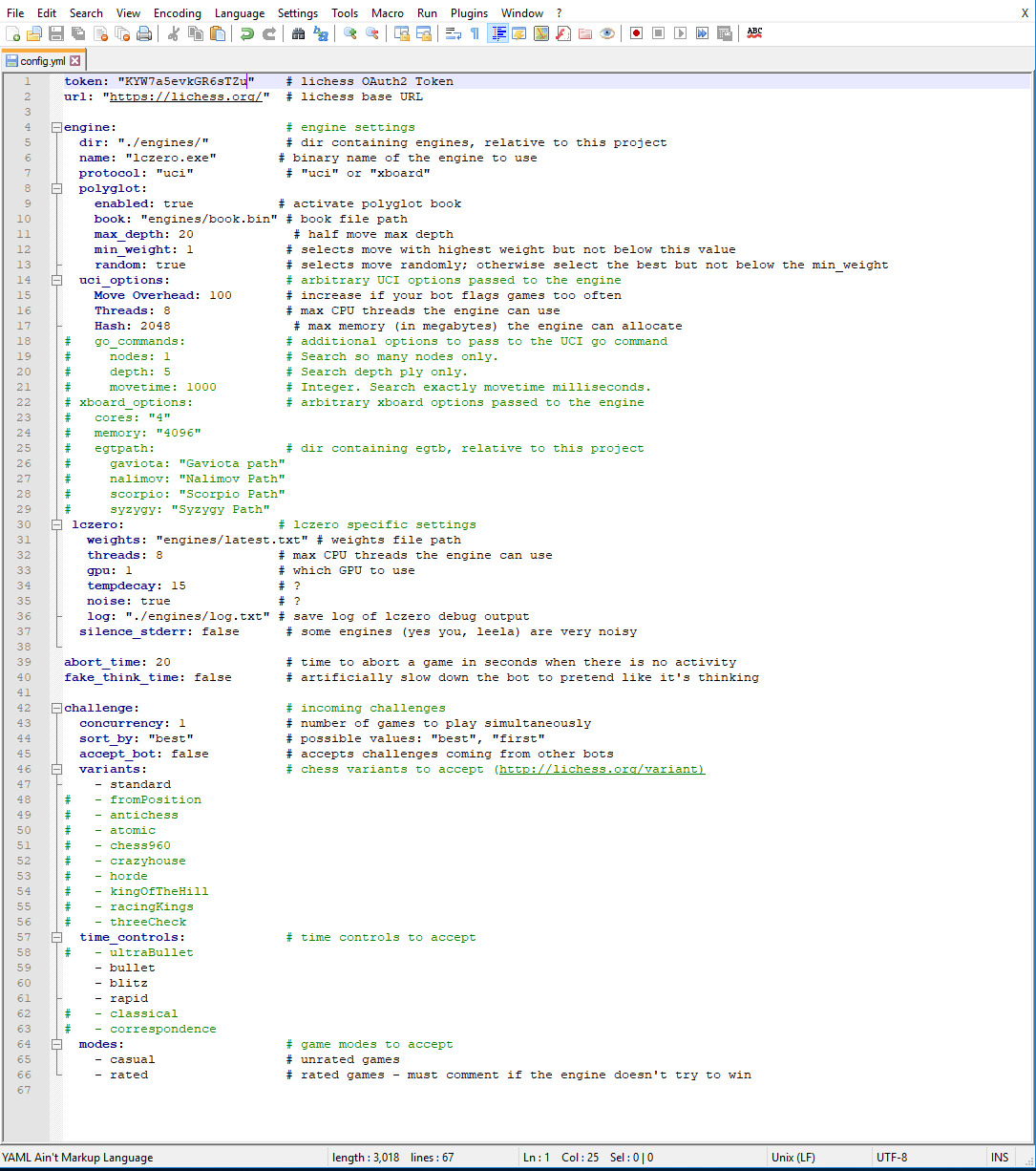The width and height of the screenshot is (1036, 1171).
Task: Print the current document
Action: pyautogui.click(x=142, y=33)
